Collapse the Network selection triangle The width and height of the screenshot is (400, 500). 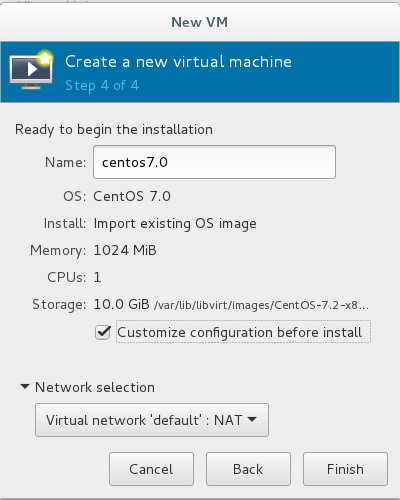[x=25, y=387]
